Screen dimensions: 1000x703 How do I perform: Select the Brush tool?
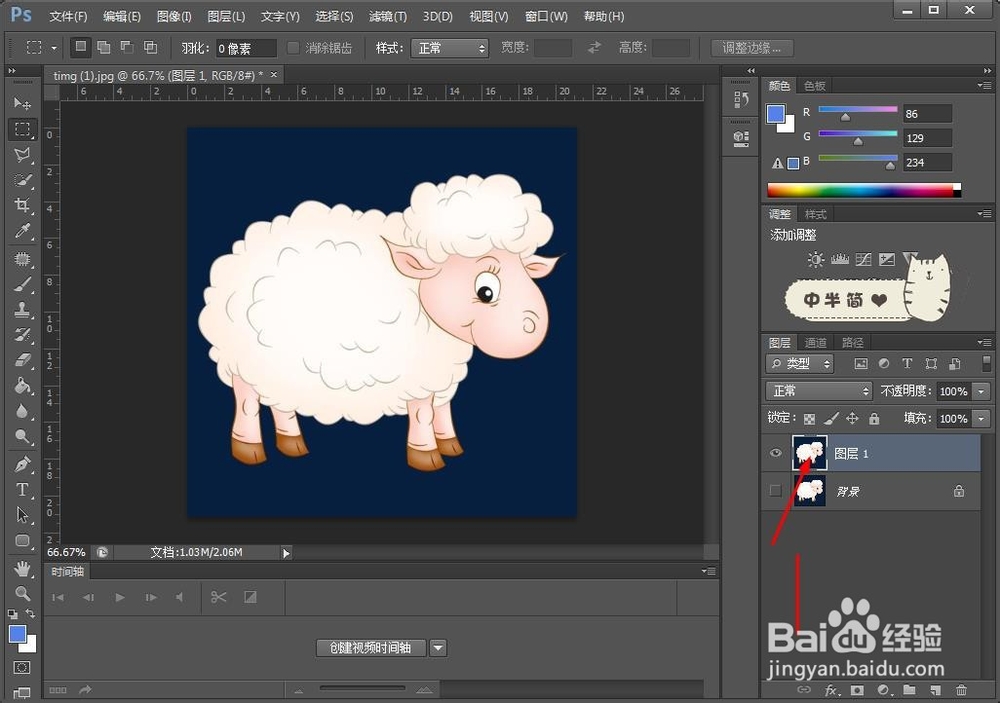click(x=22, y=285)
